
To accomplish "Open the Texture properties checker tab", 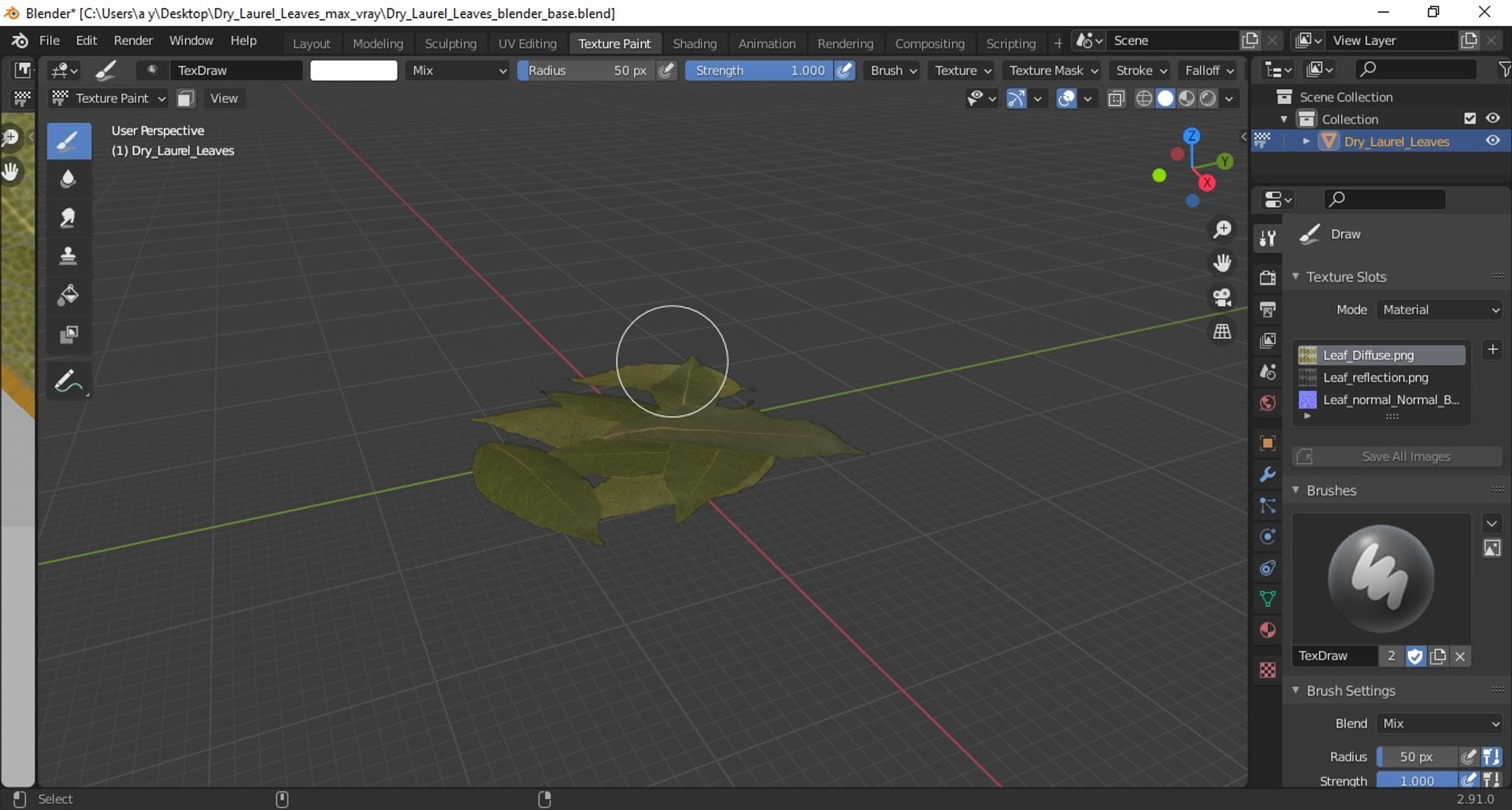I will 1267,670.
